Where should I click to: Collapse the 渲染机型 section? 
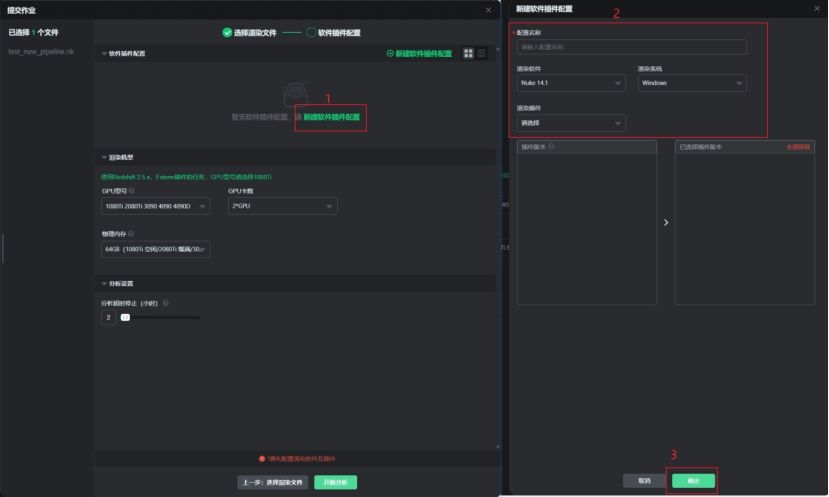pyautogui.click(x=104, y=158)
